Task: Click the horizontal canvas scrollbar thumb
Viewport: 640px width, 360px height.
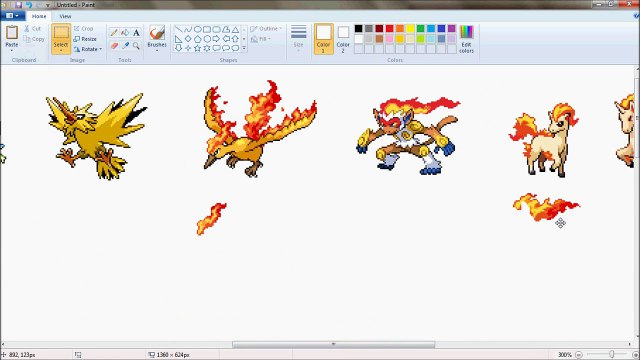Action: click(333, 344)
